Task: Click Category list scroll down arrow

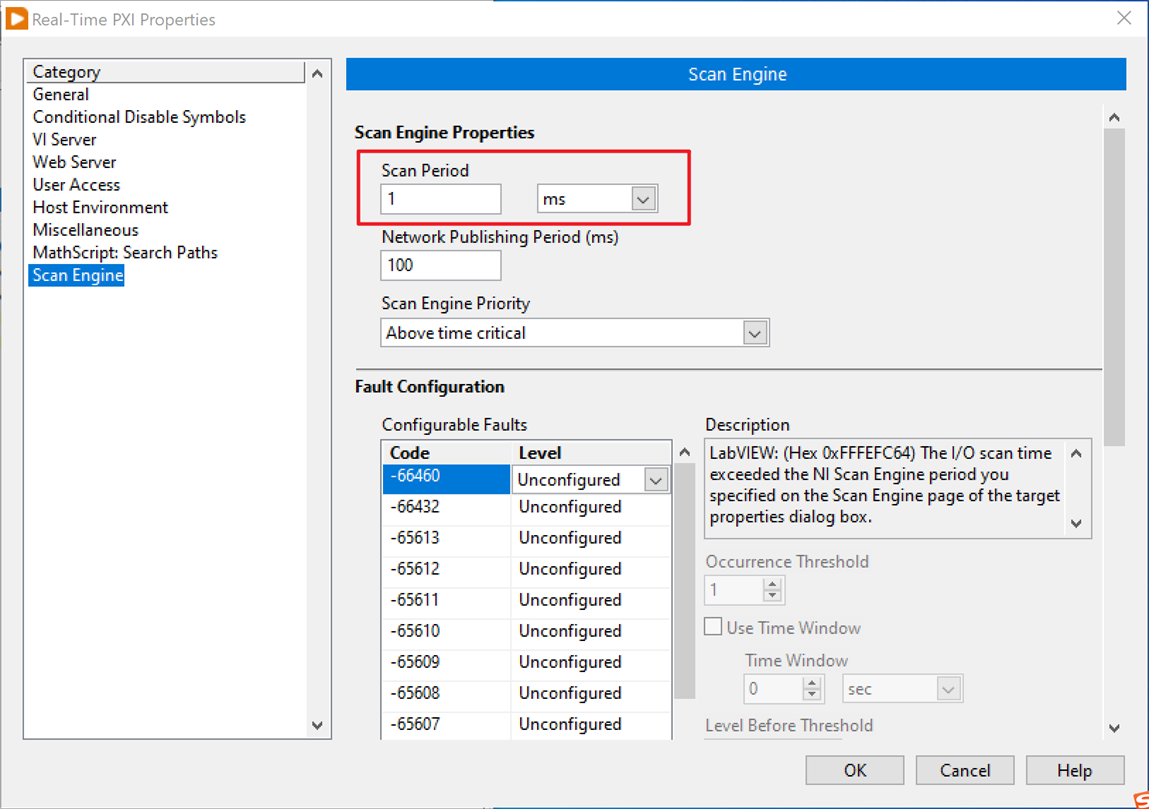Action: click(x=317, y=725)
